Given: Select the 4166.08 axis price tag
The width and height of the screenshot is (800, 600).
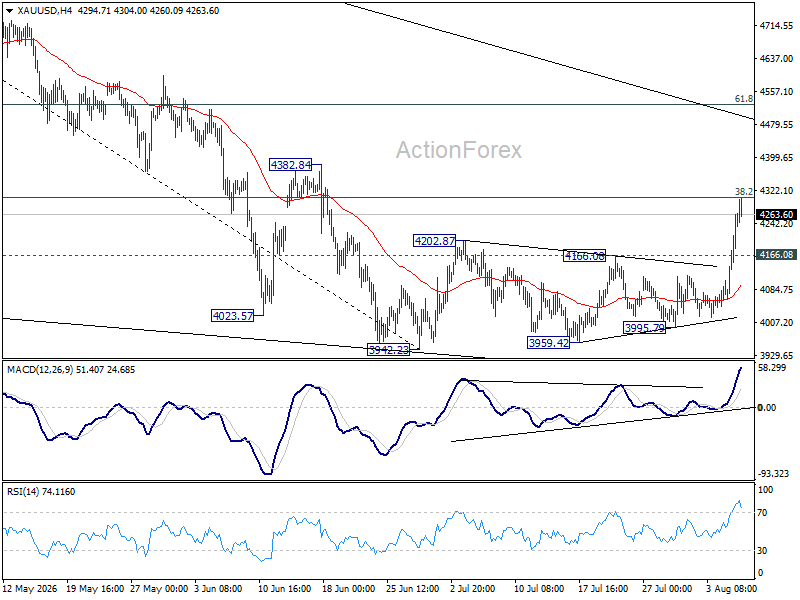Looking at the screenshot, I should click(776, 255).
